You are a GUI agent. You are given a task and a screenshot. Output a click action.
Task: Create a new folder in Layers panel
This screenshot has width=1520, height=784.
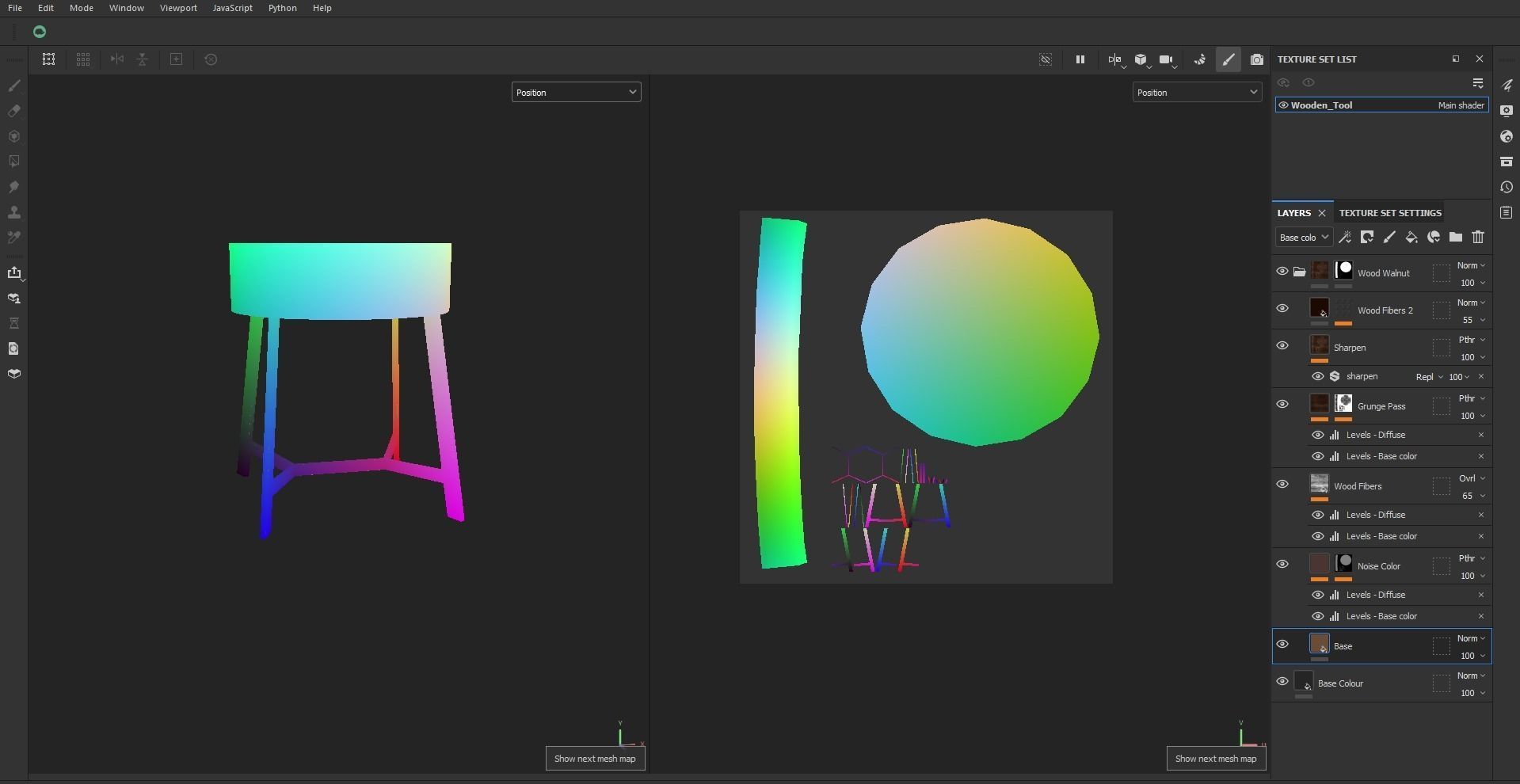tap(1456, 237)
